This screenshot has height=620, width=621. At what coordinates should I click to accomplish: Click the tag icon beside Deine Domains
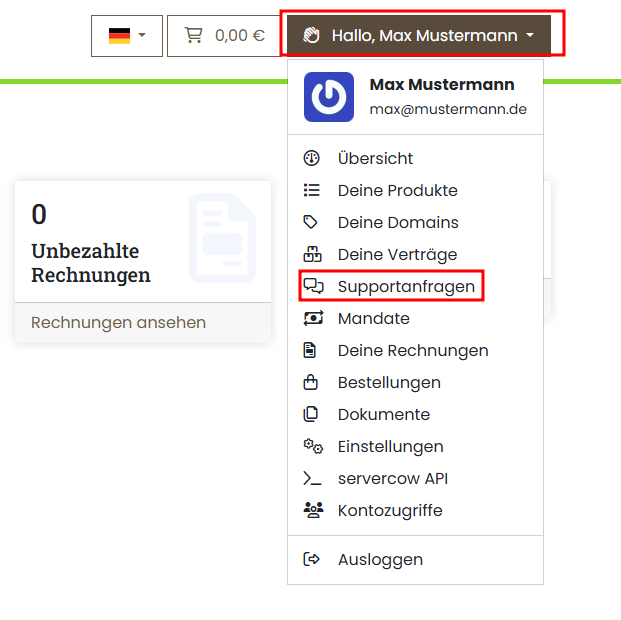pos(310,222)
